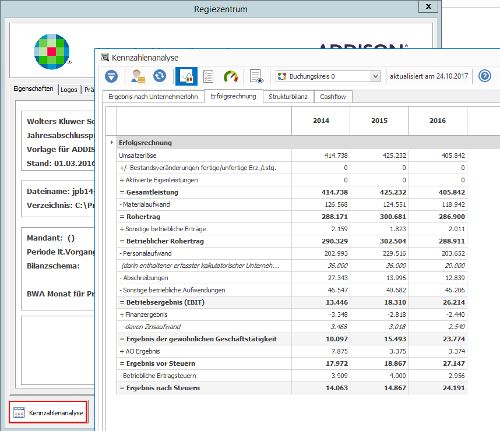Image resolution: width=500 pixels, height=431 pixels.
Task: Click the Kennzahlenanalyse window title icon
Action: [x=105, y=58]
